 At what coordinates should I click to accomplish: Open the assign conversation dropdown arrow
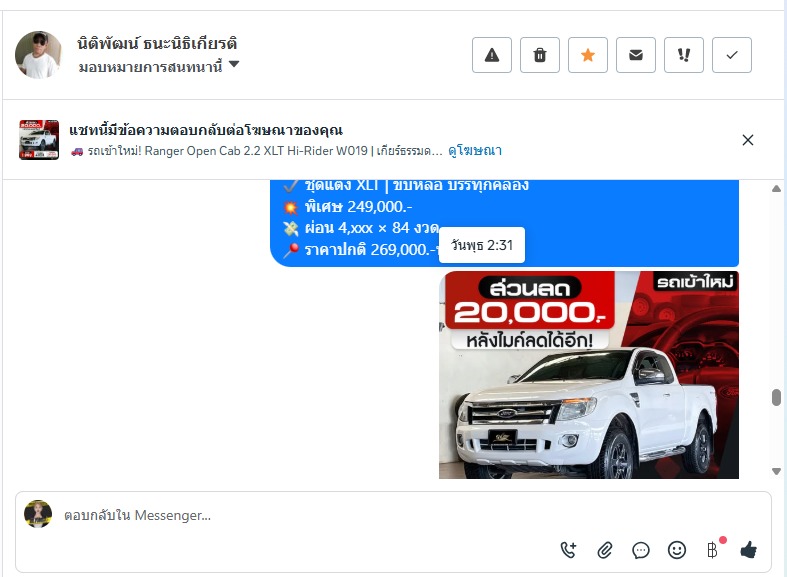234,65
